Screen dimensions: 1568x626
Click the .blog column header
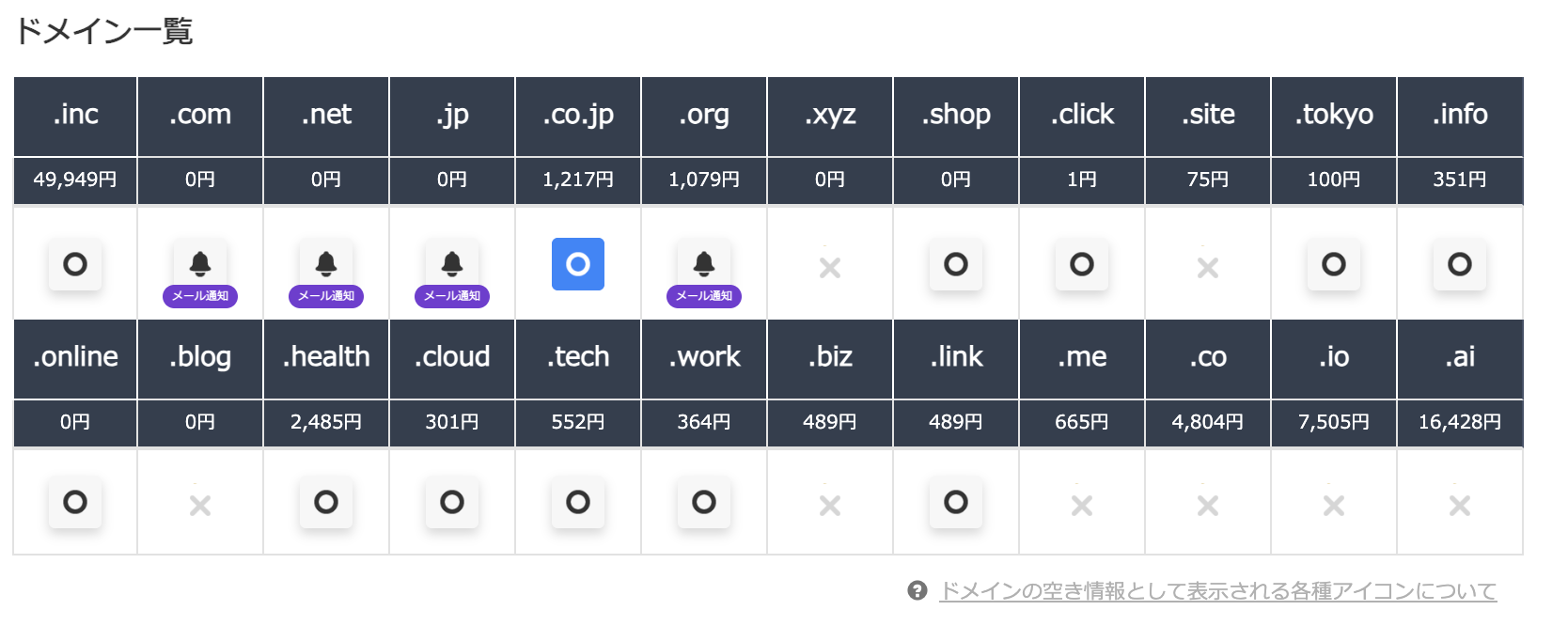[x=200, y=359]
